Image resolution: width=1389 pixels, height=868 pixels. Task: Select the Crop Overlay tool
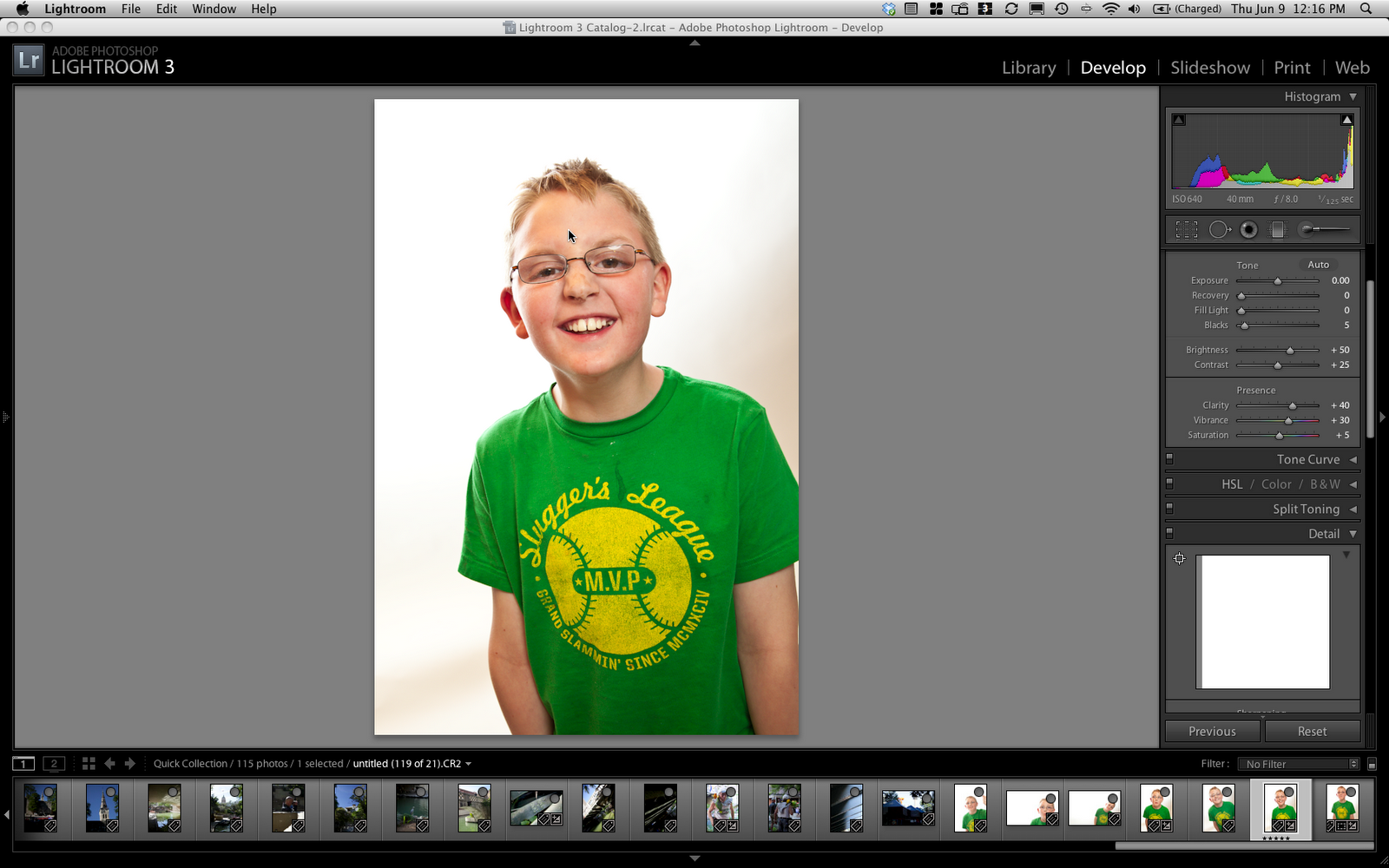(1187, 229)
